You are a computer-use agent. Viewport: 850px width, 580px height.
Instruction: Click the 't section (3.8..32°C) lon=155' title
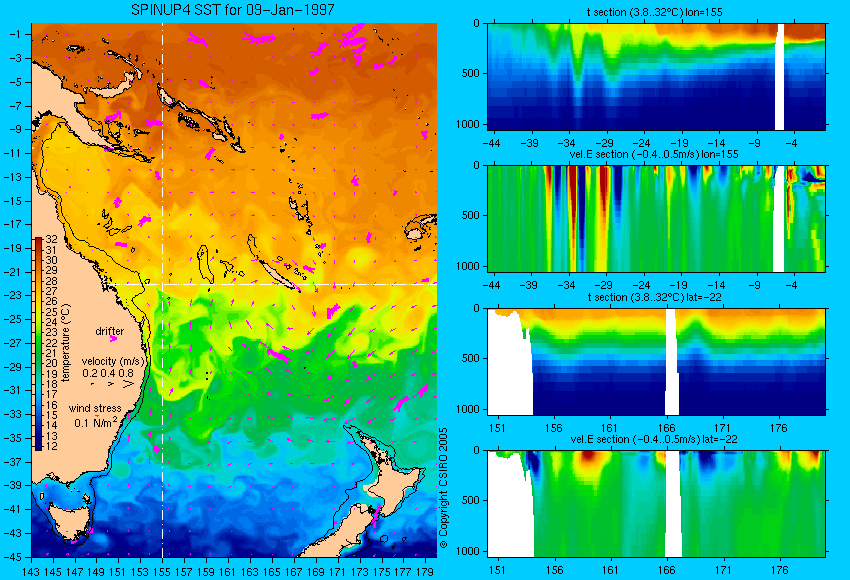click(x=654, y=12)
